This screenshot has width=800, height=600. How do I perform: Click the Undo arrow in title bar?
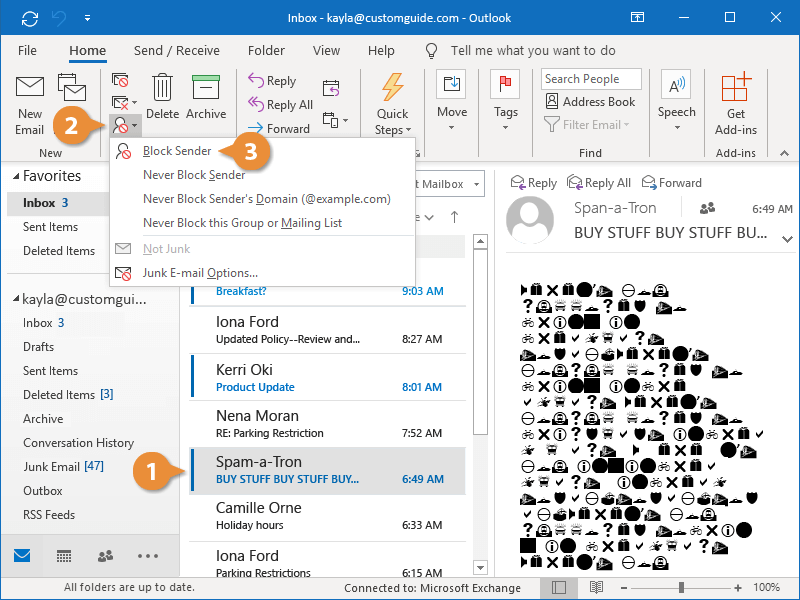point(59,19)
